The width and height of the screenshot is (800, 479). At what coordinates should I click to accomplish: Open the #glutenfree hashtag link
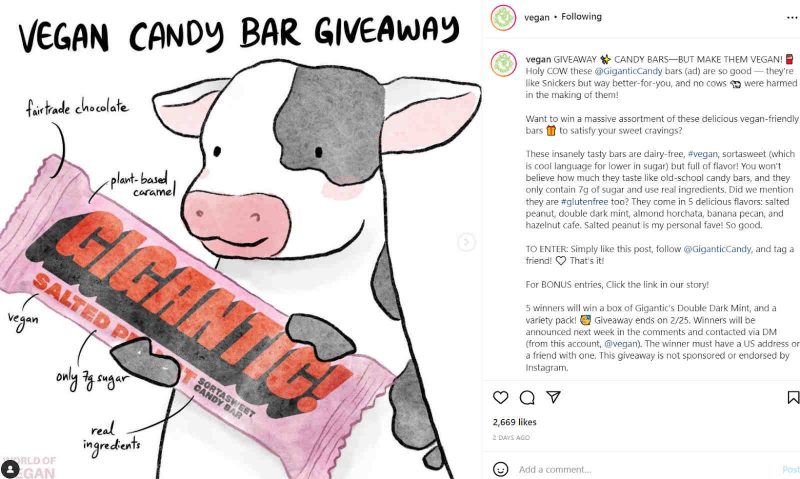click(584, 201)
